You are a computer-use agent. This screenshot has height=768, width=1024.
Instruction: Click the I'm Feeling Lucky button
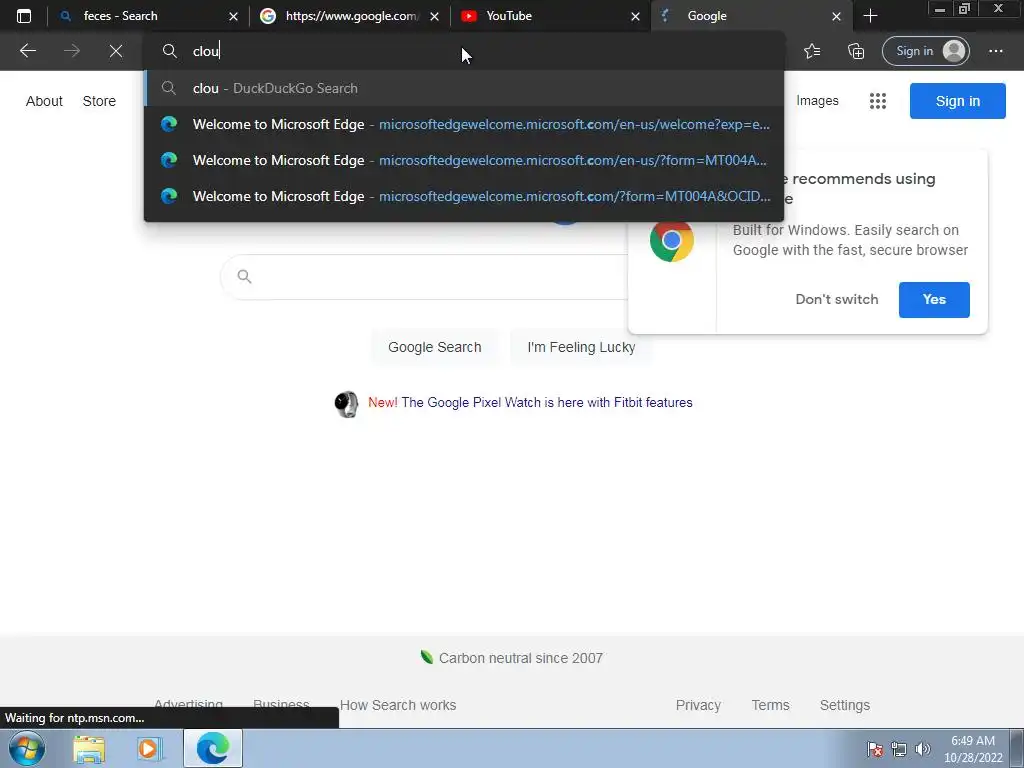click(x=581, y=347)
